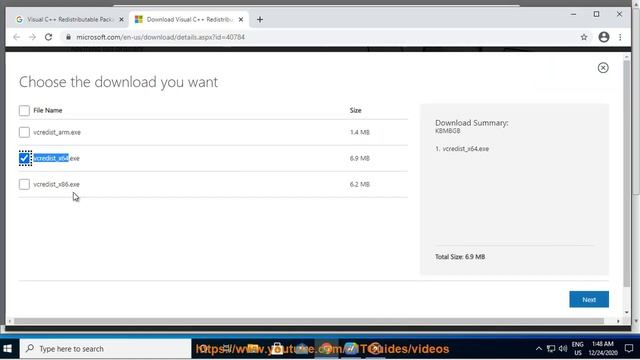Close the Google search tab
This screenshot has width=640, height=360.
(x=121, y=19)
